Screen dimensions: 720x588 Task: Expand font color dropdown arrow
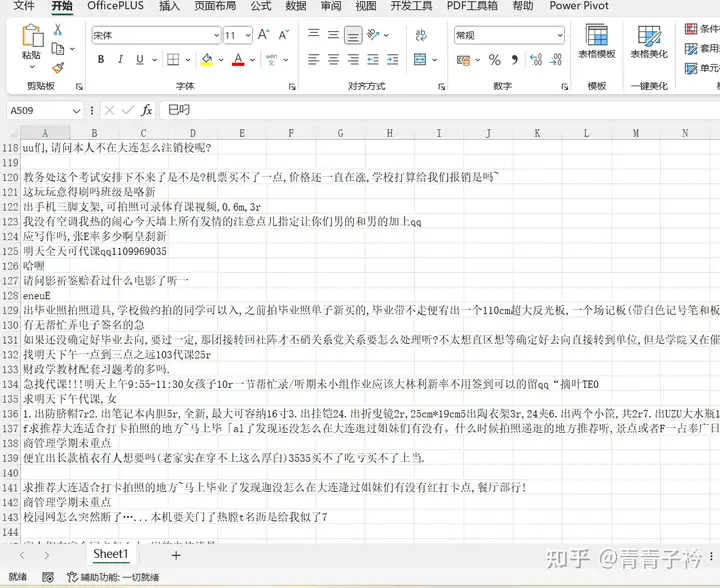pos(253,60)
